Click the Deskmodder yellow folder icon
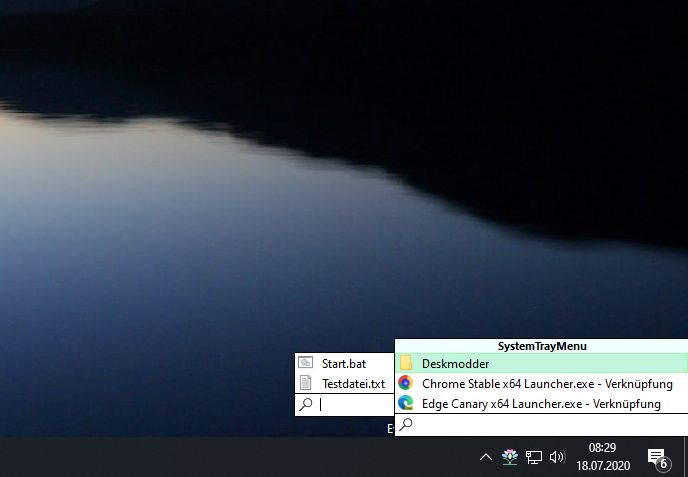 [406, 364]
